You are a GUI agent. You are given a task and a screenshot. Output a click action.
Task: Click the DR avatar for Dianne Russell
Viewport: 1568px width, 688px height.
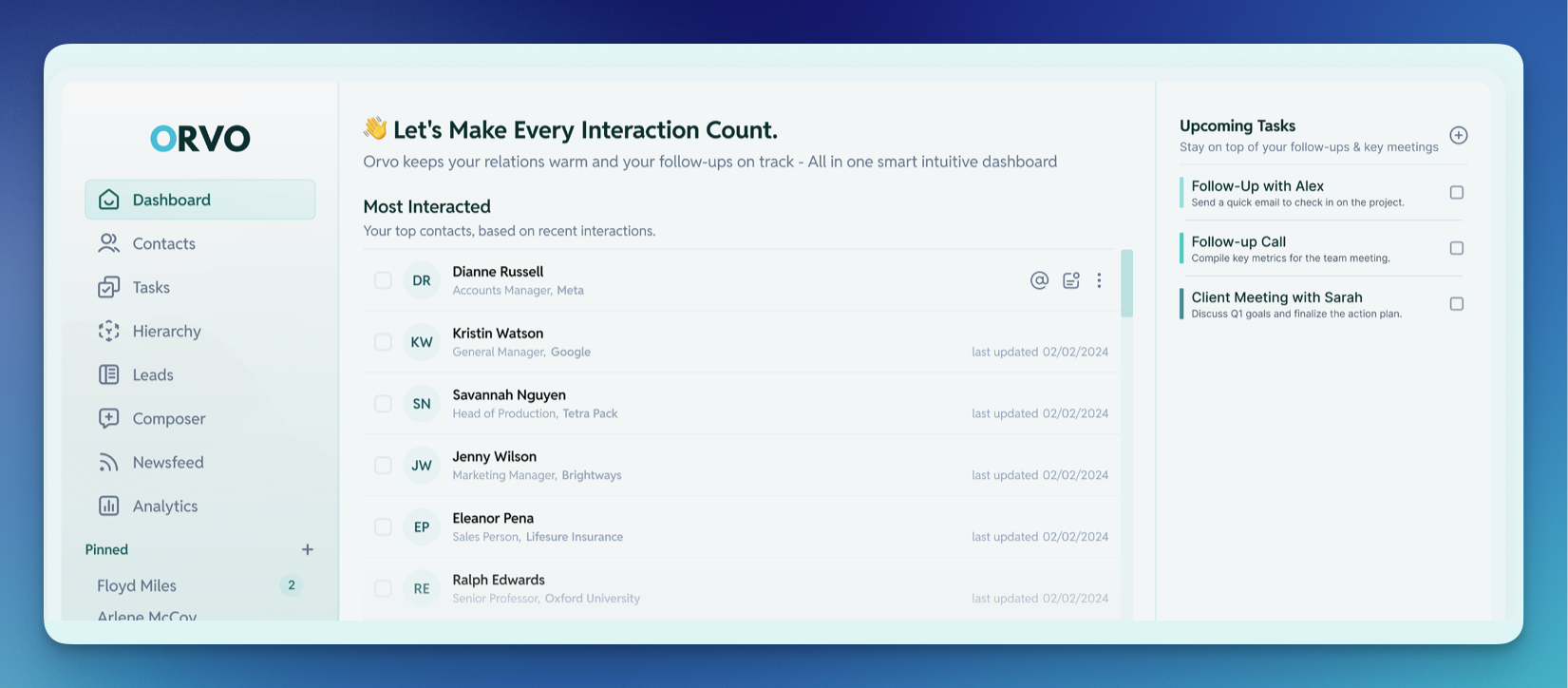click(x=422, y=280)
